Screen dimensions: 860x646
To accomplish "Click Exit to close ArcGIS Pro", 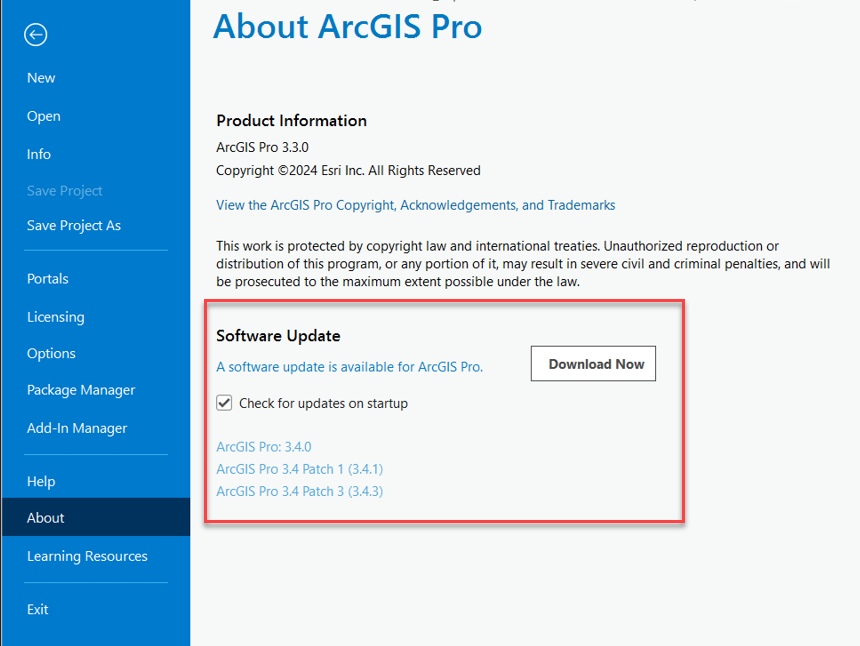I will [x=37, y=609].
